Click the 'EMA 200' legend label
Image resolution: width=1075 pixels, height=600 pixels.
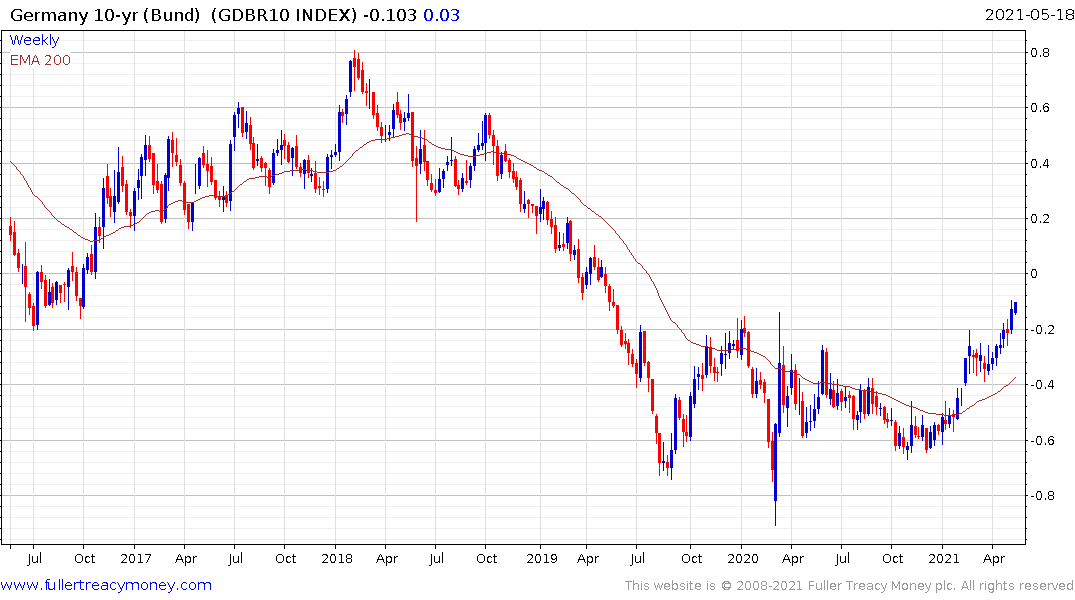coord(40,60)
